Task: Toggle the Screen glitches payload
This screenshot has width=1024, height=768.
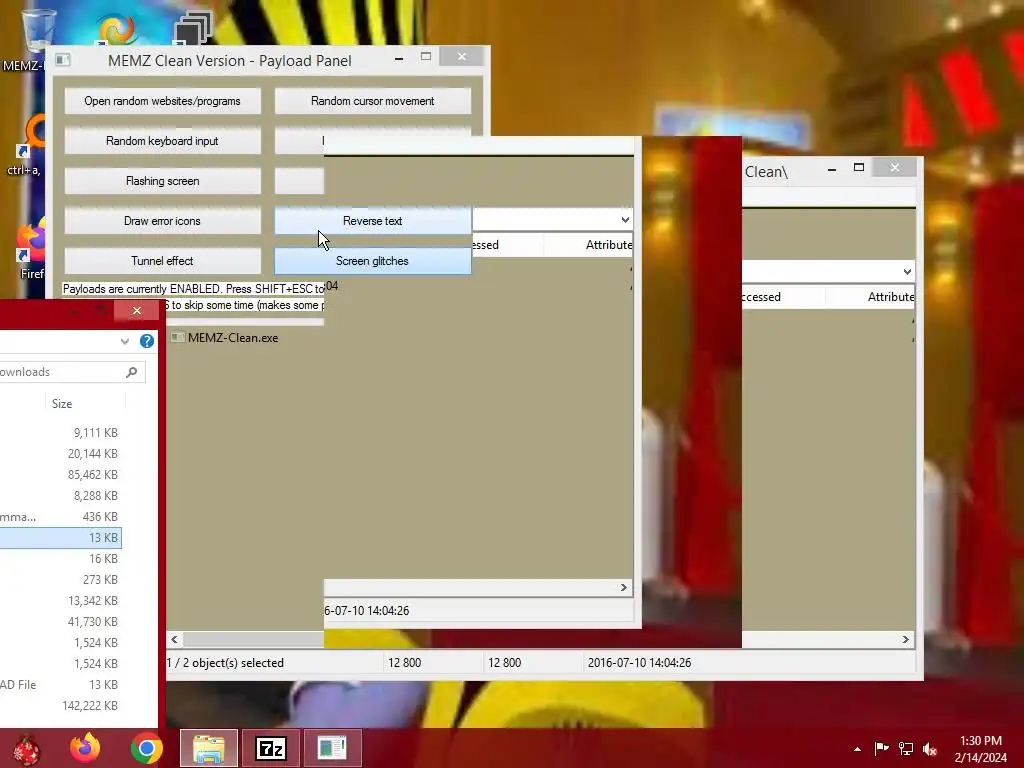Action: (x=372, y=261)
